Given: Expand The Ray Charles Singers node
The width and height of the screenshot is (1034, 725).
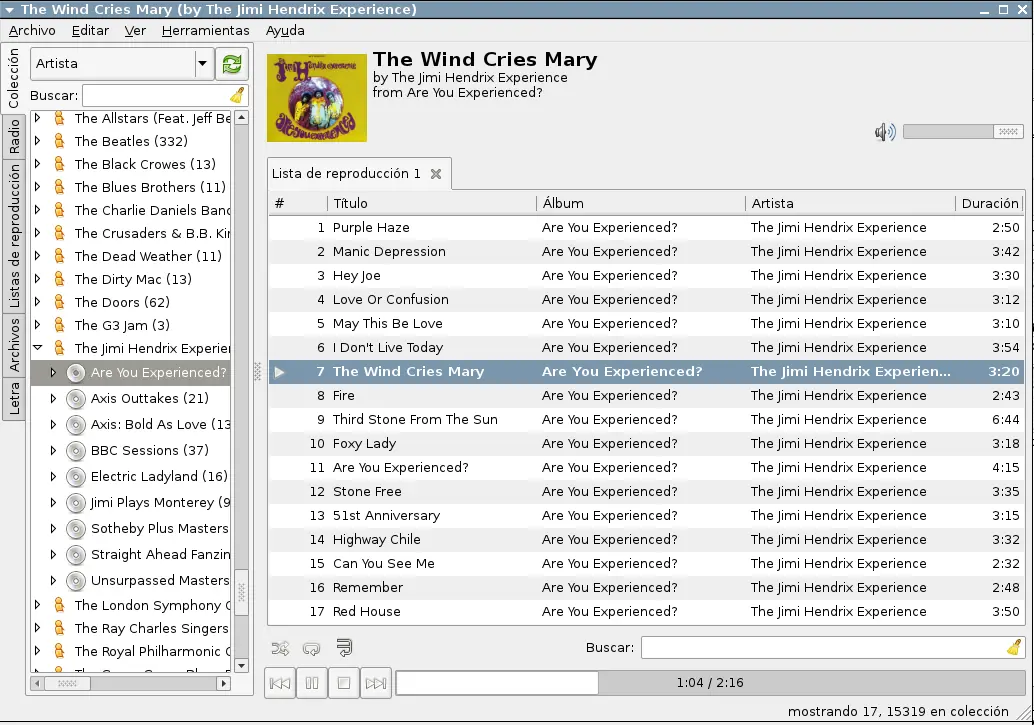Looking at the screenshot, I should pyautogui.click(x=38, y=627).
